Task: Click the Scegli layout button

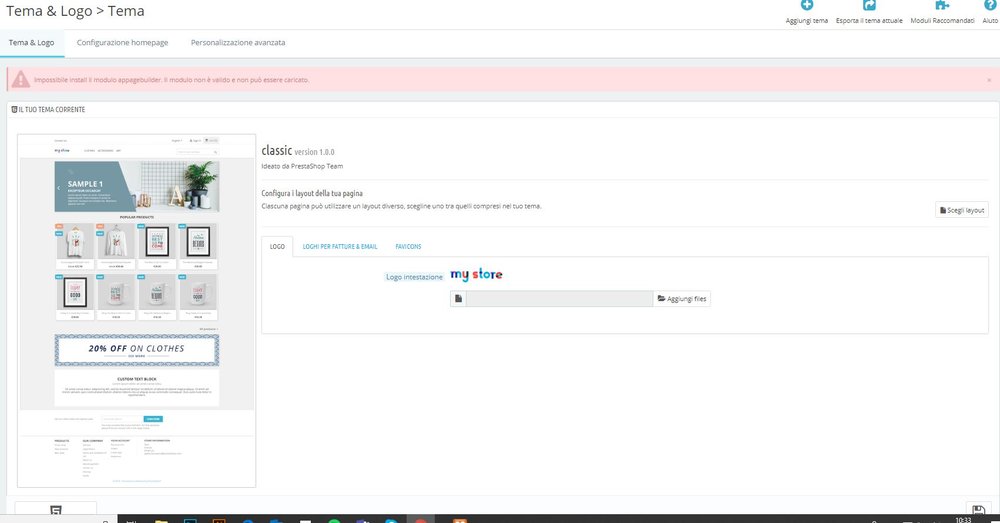Action: click(x=962, y=210)
